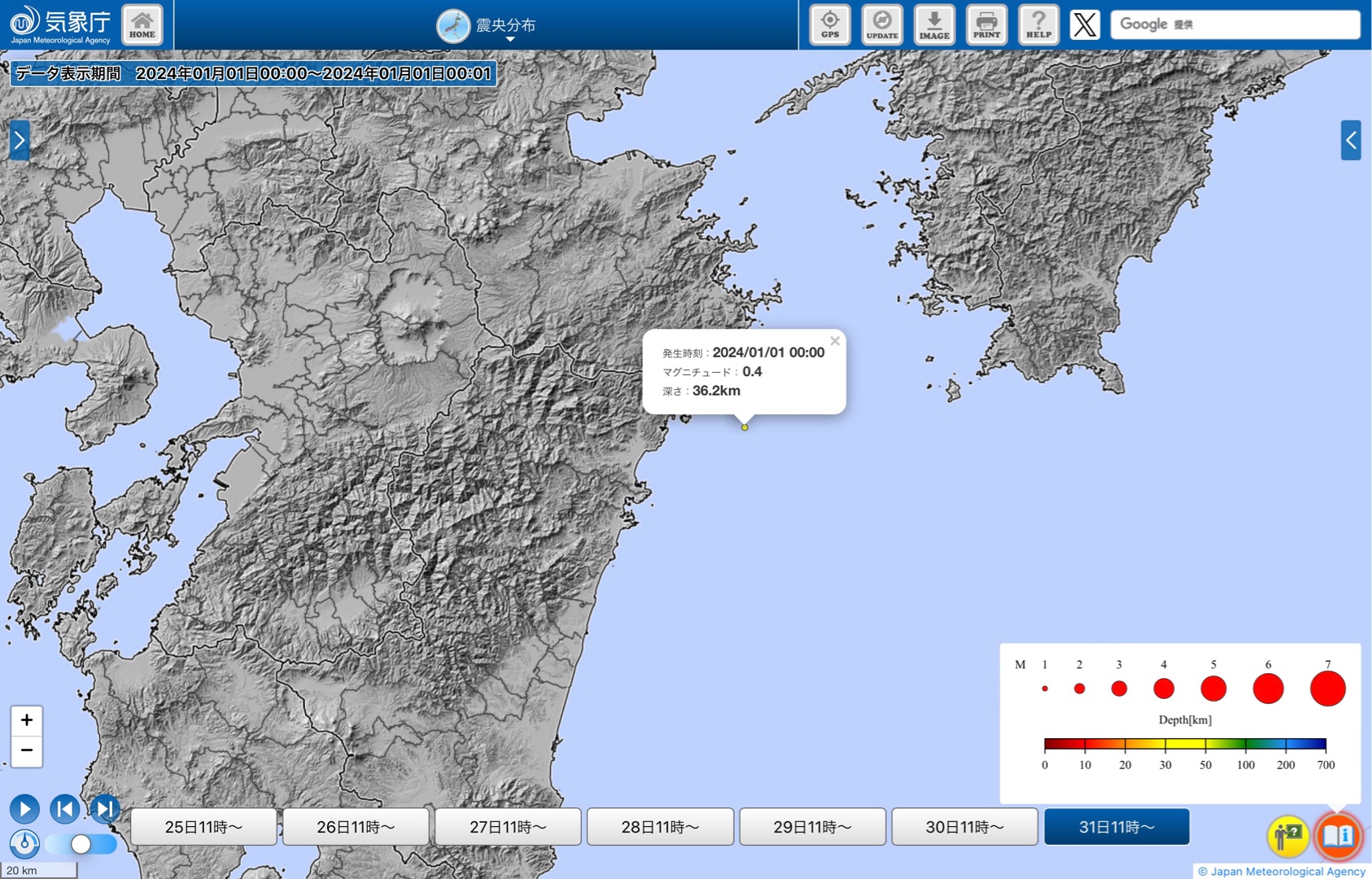Image resolution: width=1372 pixels, height=879 pixels.
Task: Activate GPS location button
Action: point(829,24)
